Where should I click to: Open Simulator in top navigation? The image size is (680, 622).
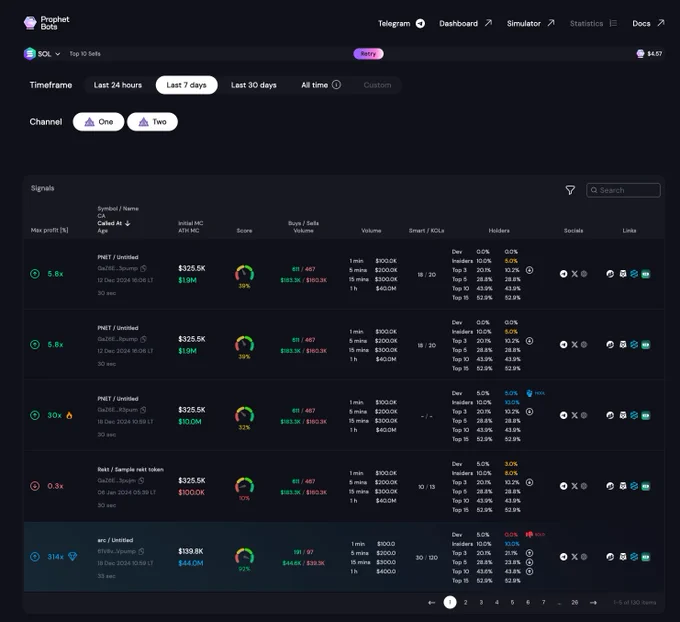[531, 23]
